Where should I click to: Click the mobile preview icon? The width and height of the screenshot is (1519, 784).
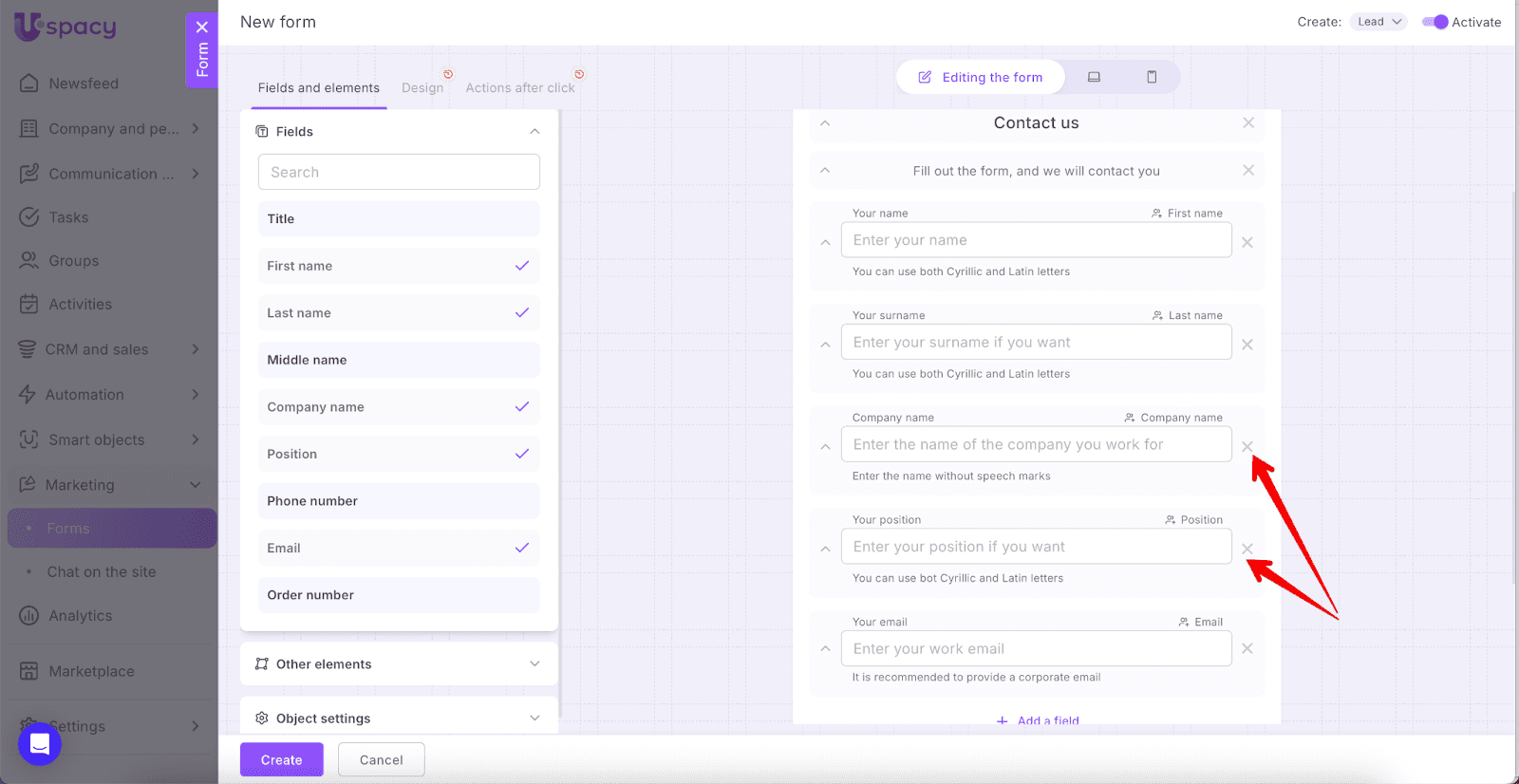(x=1152, y=77)
